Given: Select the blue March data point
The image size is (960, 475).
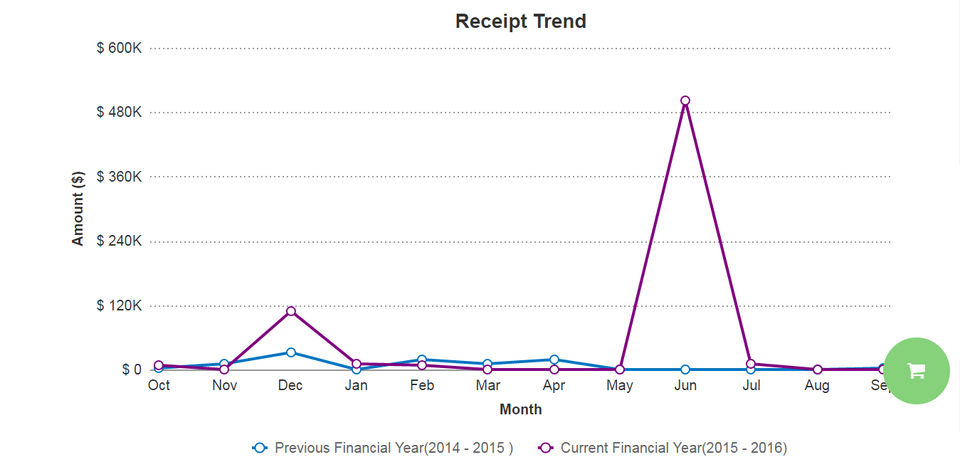Looking at the screenshot, I should point(487,364).
